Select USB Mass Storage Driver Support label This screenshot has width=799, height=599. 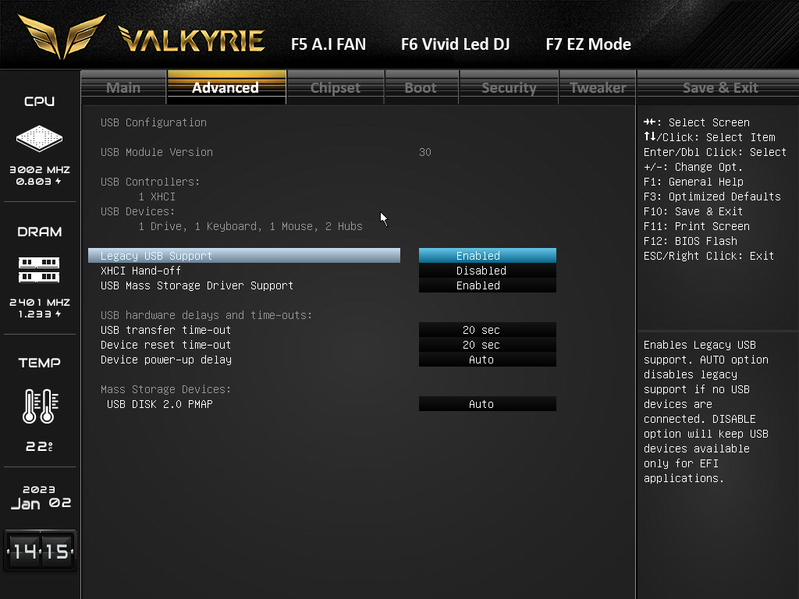point(197,285)
